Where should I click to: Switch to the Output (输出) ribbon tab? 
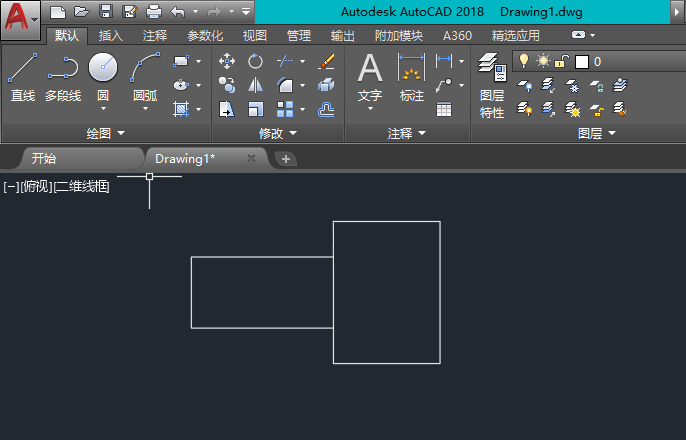pos(343,35)
